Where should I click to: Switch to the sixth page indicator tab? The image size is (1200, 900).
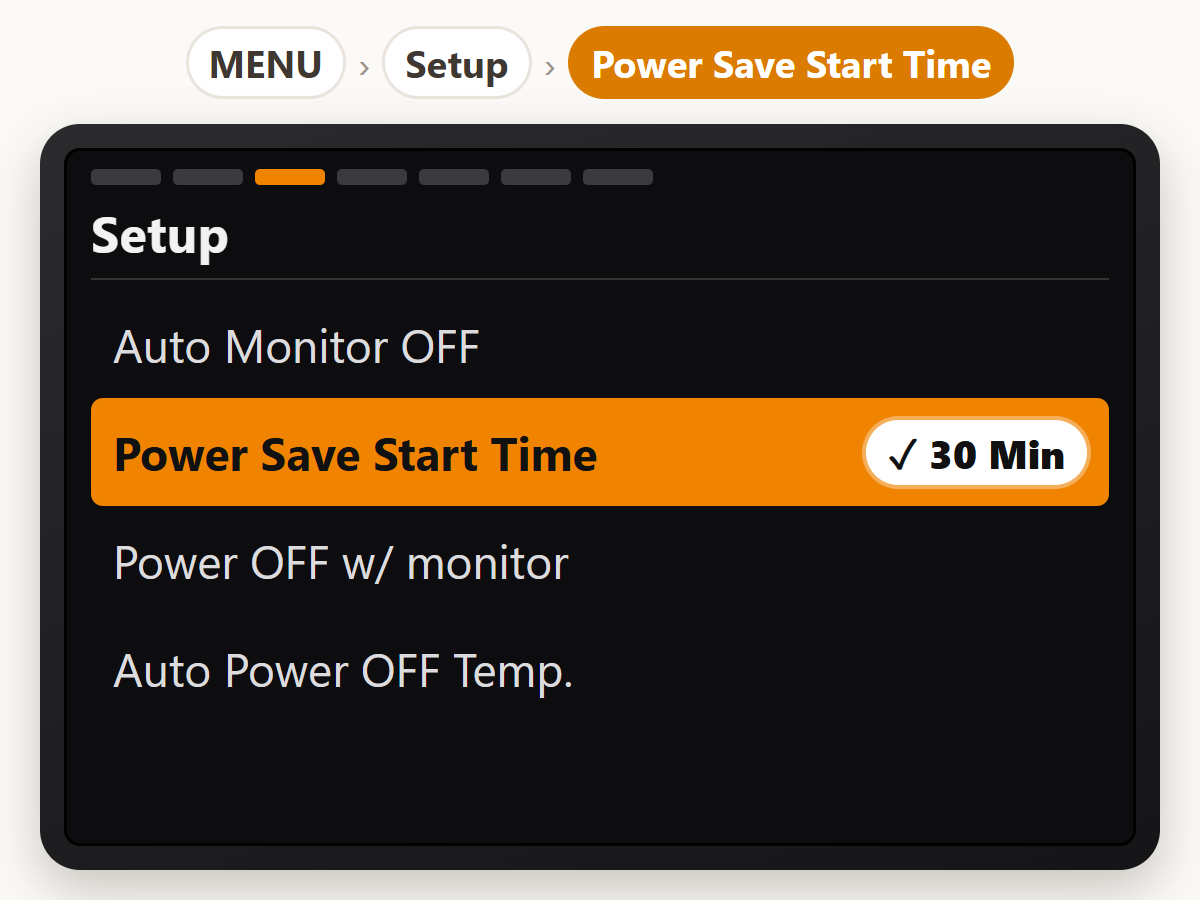[x=536, y=177]
